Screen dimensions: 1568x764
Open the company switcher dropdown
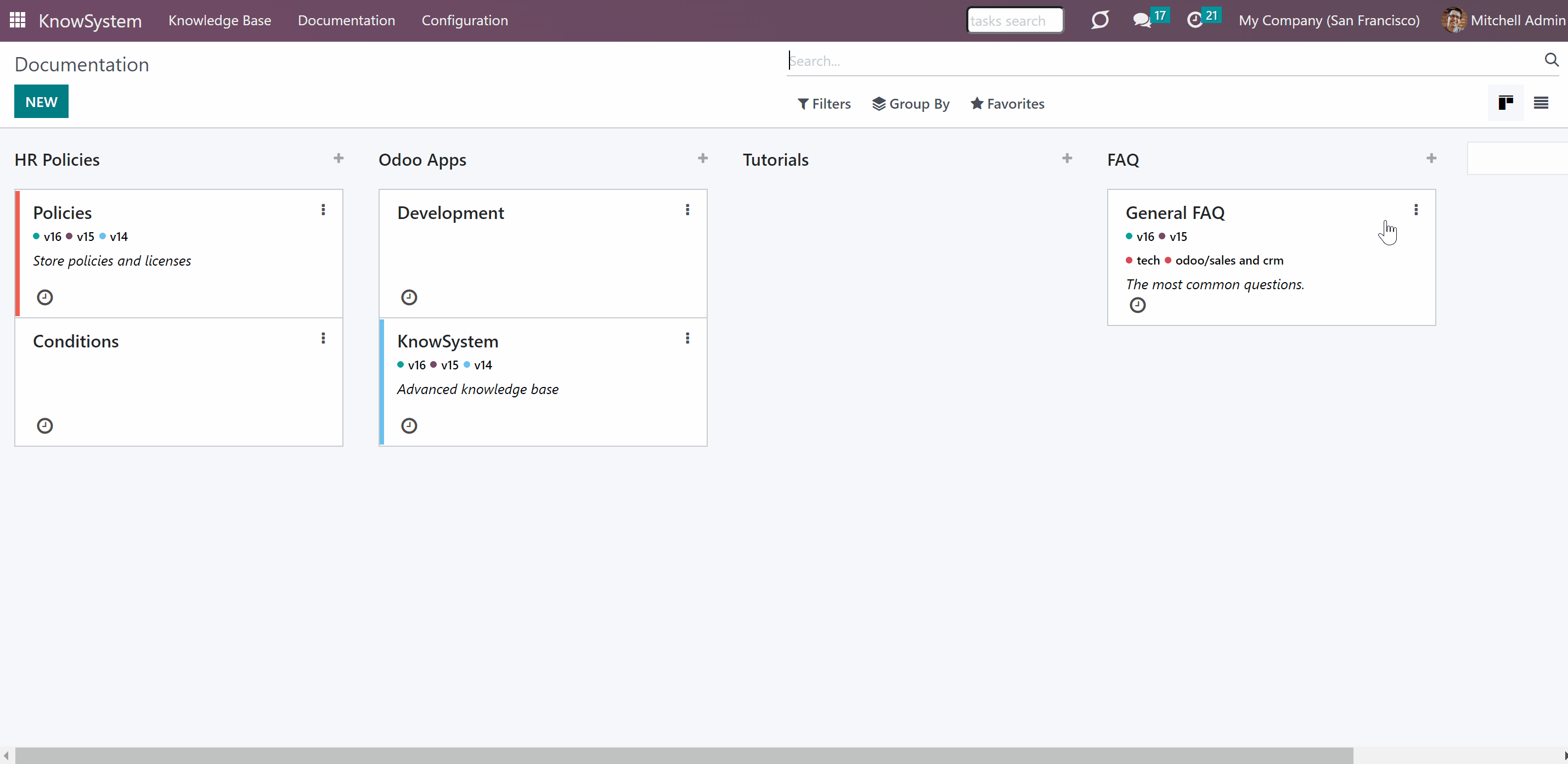pyautogui.click(x=1329, y=20)
